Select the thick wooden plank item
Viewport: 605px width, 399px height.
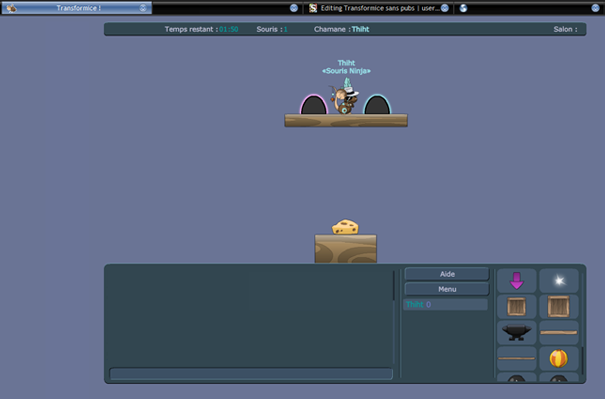pyautogui.click(x=559, y=332)
